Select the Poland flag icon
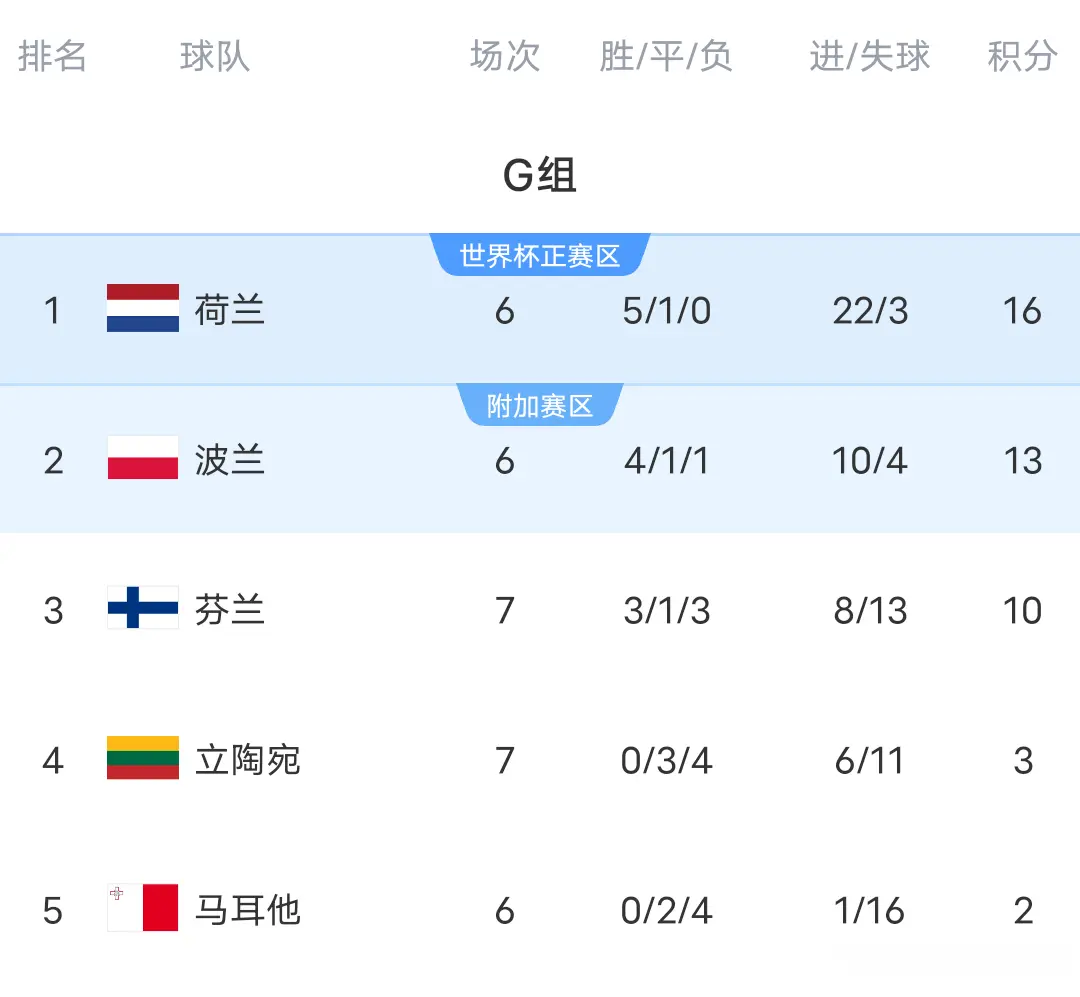This screenshot has width=1080, height=997. [x=140, y=460]
